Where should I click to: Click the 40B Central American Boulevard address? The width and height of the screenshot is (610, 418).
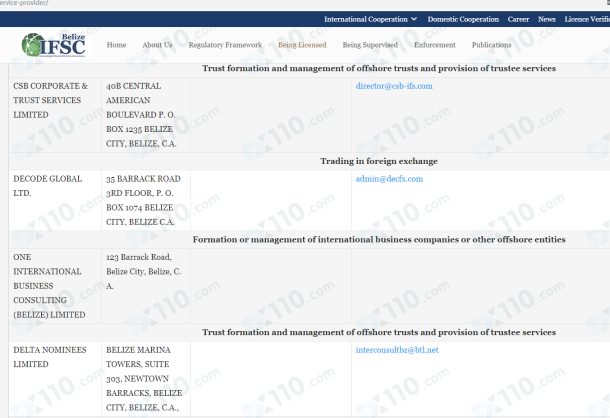tap(141, 115)
